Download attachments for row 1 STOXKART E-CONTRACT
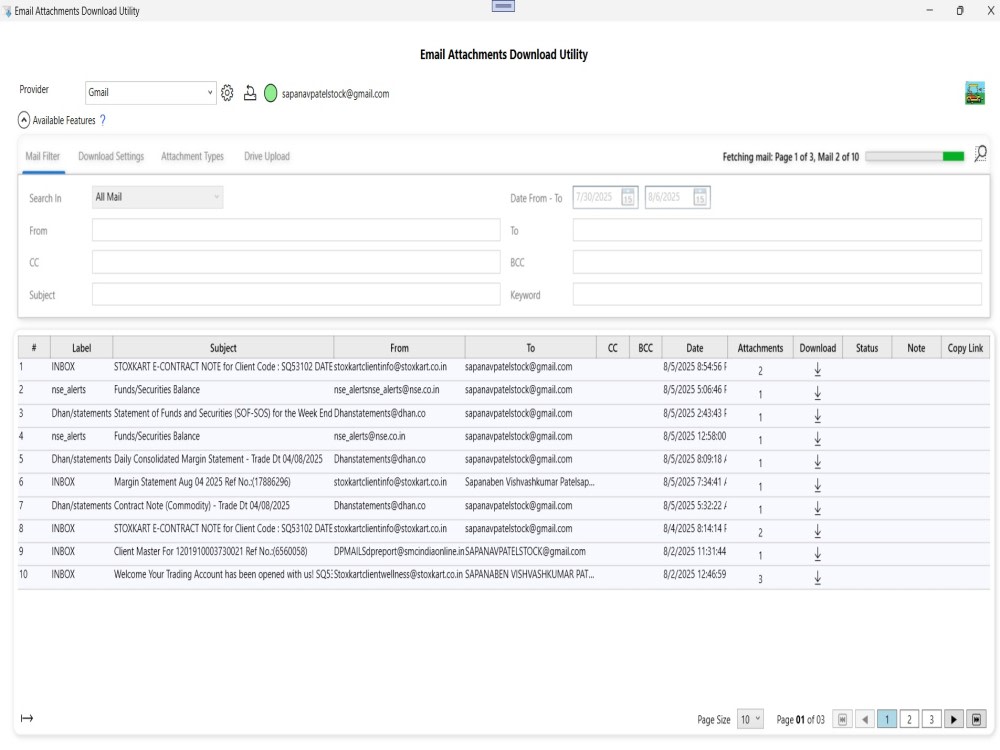 point(818,369)
